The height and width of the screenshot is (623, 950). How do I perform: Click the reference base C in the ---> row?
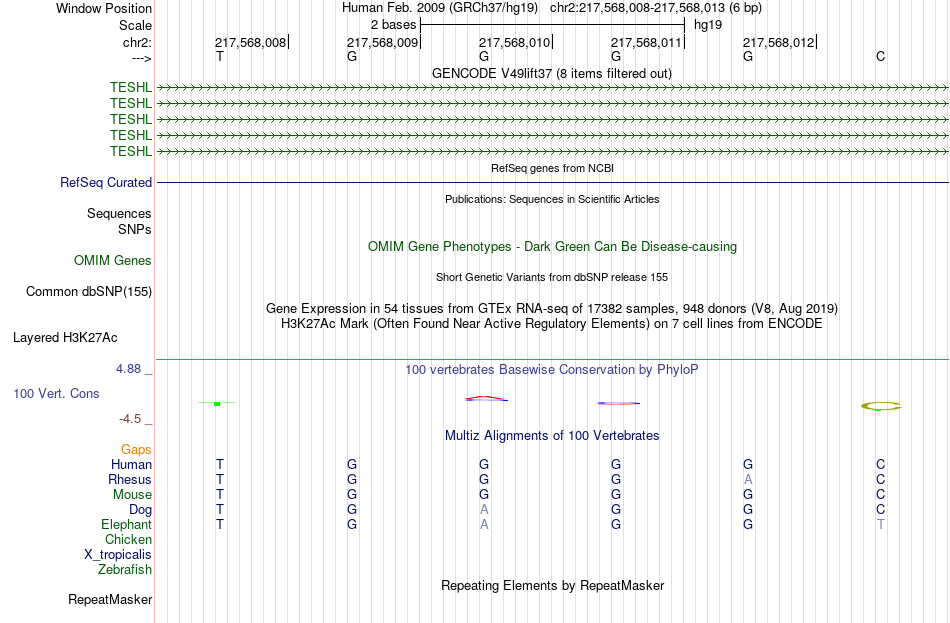(x=880, y=56)
